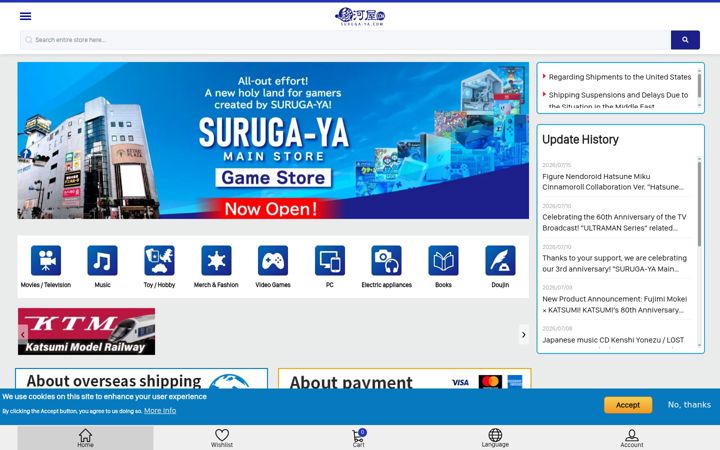Viewport: 720px width, 450px height.
Task: Open the Wishlist tab
Action: click(x=222, y=438)
